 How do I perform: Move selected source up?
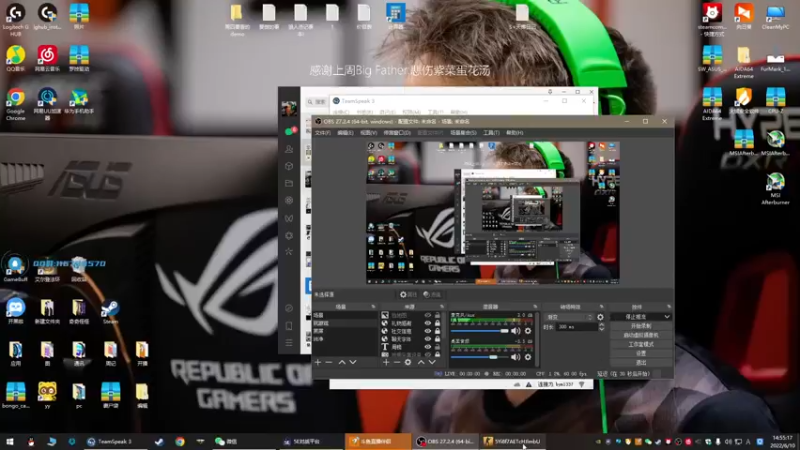pos(421,362)
